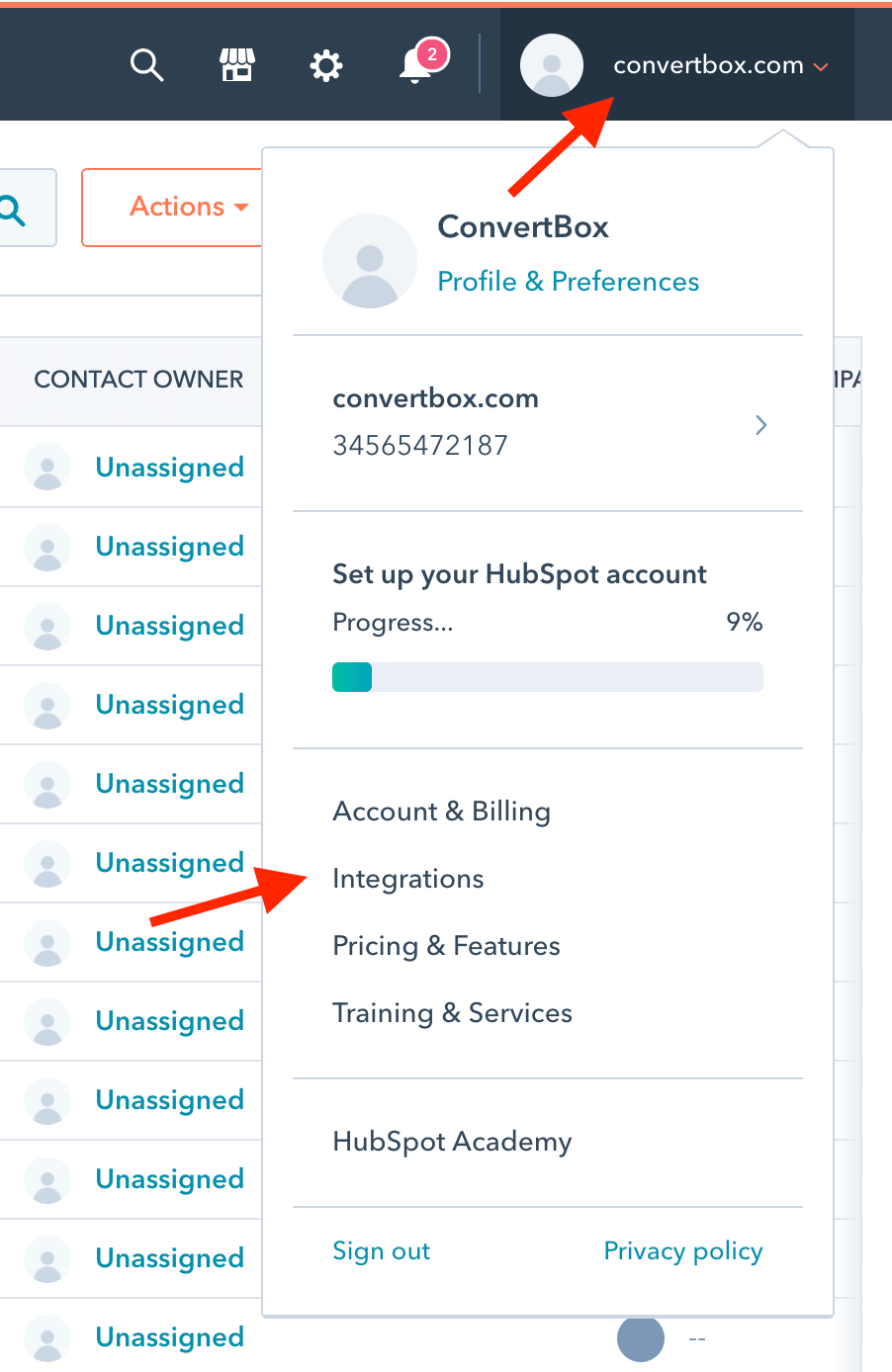
Task: Click the ConvertBox profile avatar in menu
Action: click(x=370, y=261)
